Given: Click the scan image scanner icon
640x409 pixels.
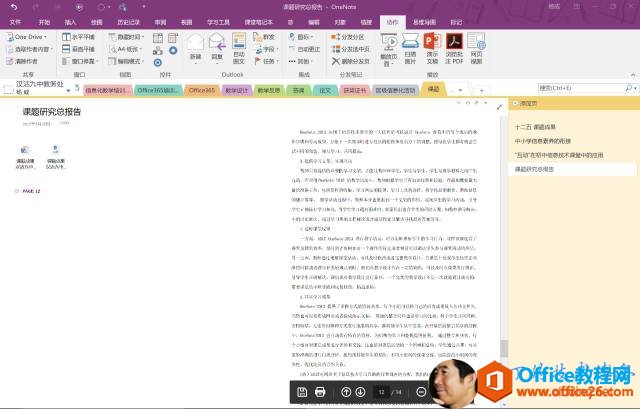Looking at the screenshot, I should click(410, 41).
